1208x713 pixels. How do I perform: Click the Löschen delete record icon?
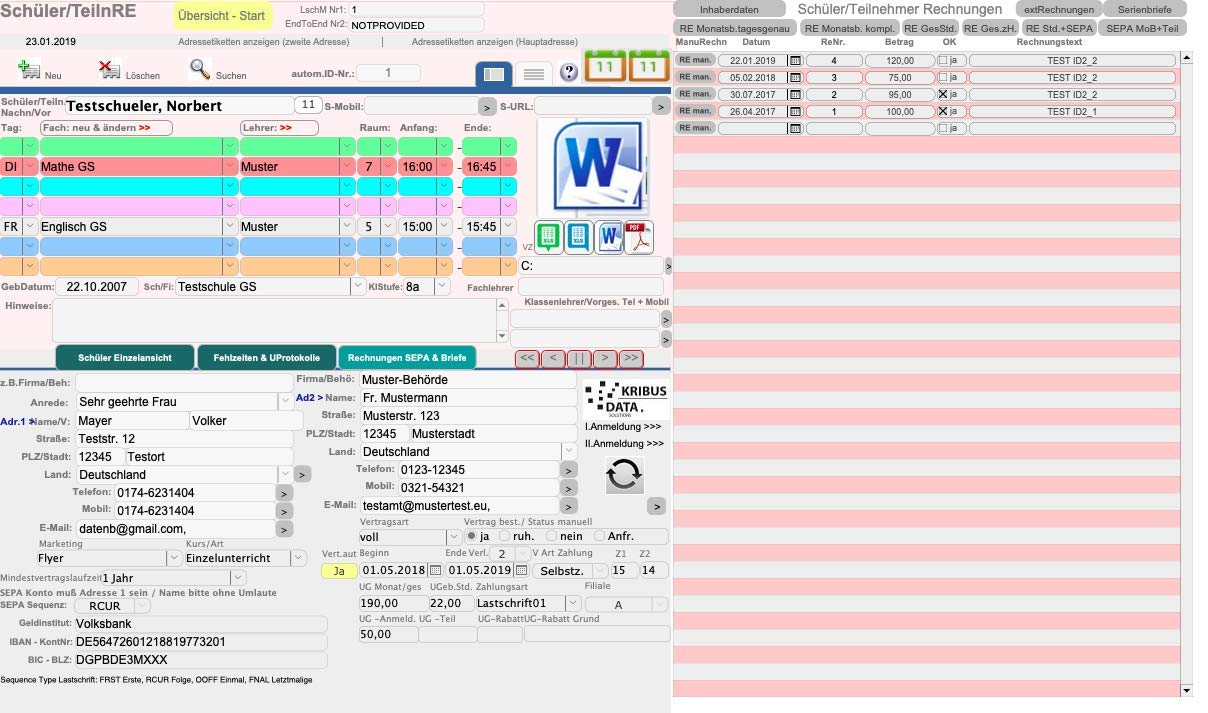[110, 69]
